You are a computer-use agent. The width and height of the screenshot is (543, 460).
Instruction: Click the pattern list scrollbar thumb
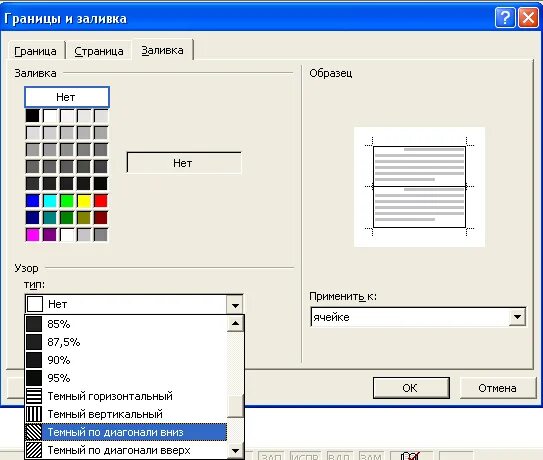pyautogui.click(x=235, y=407)
